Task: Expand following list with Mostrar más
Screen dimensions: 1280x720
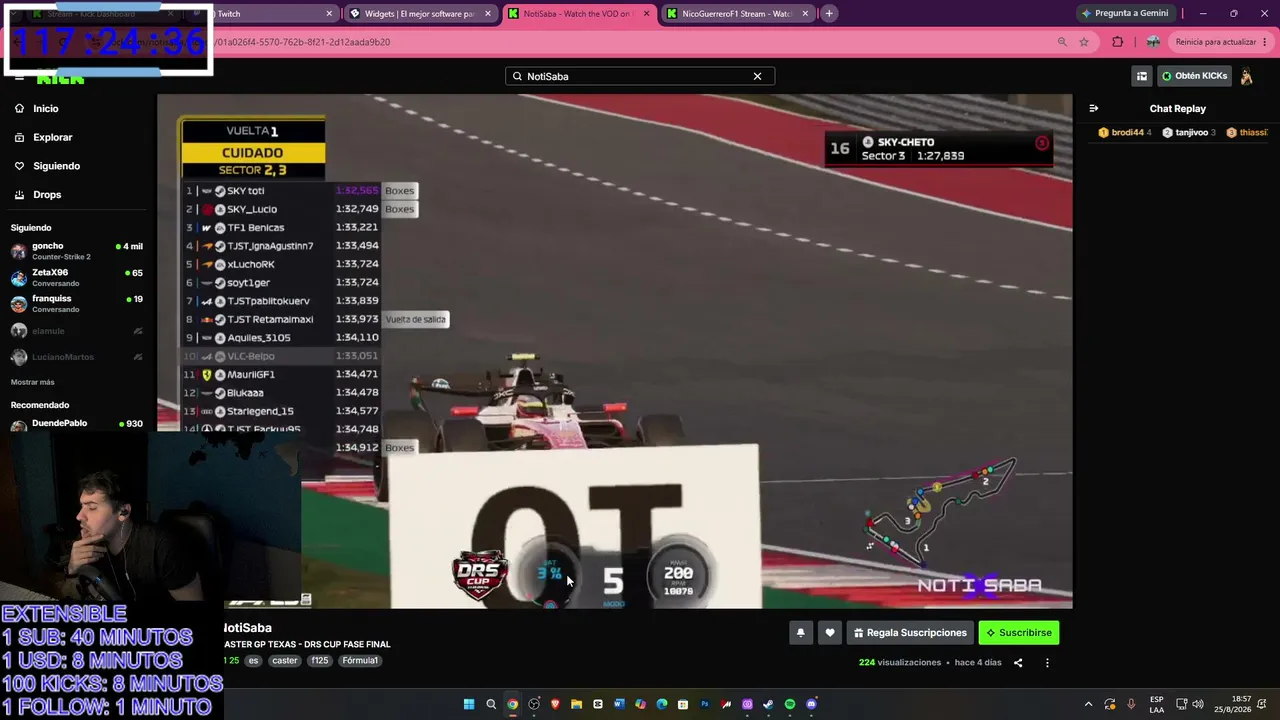Action: [x=33, y=382]
